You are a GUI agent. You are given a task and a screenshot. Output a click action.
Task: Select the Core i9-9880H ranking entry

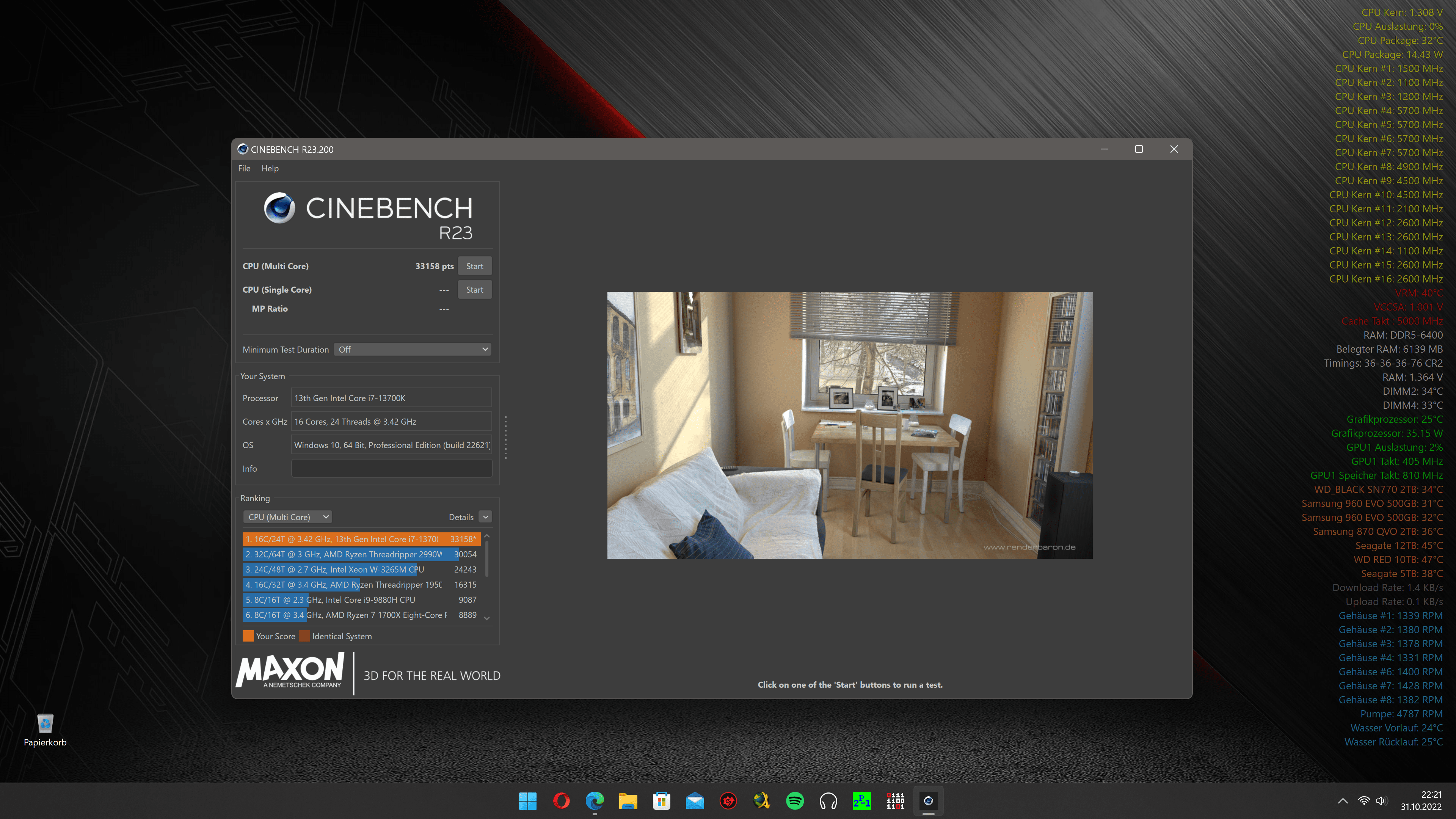(x=362, y=600)
